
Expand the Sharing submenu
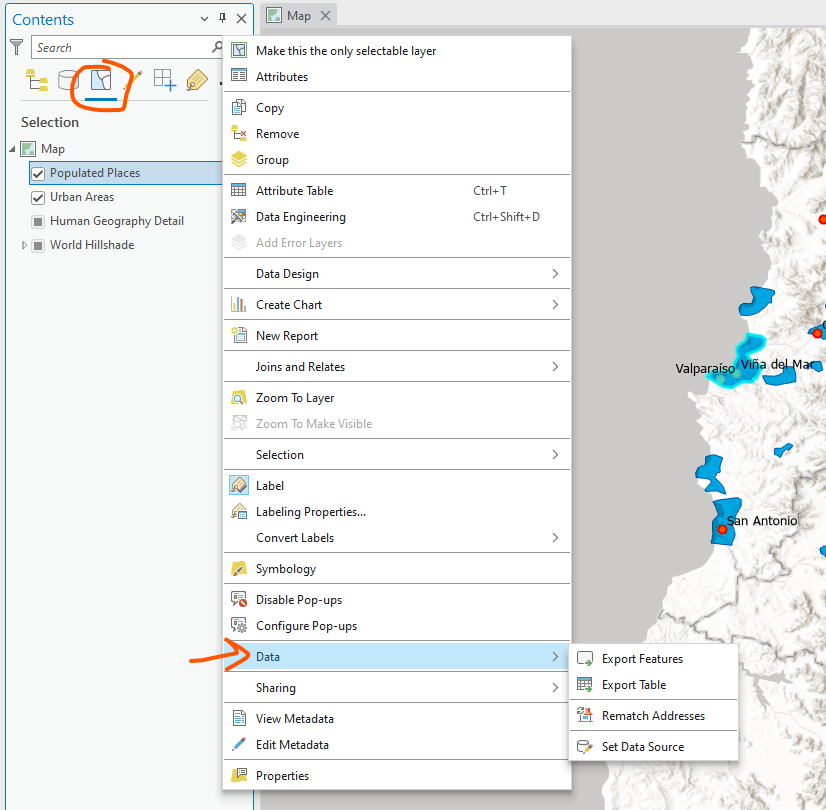tap(397, 687)
